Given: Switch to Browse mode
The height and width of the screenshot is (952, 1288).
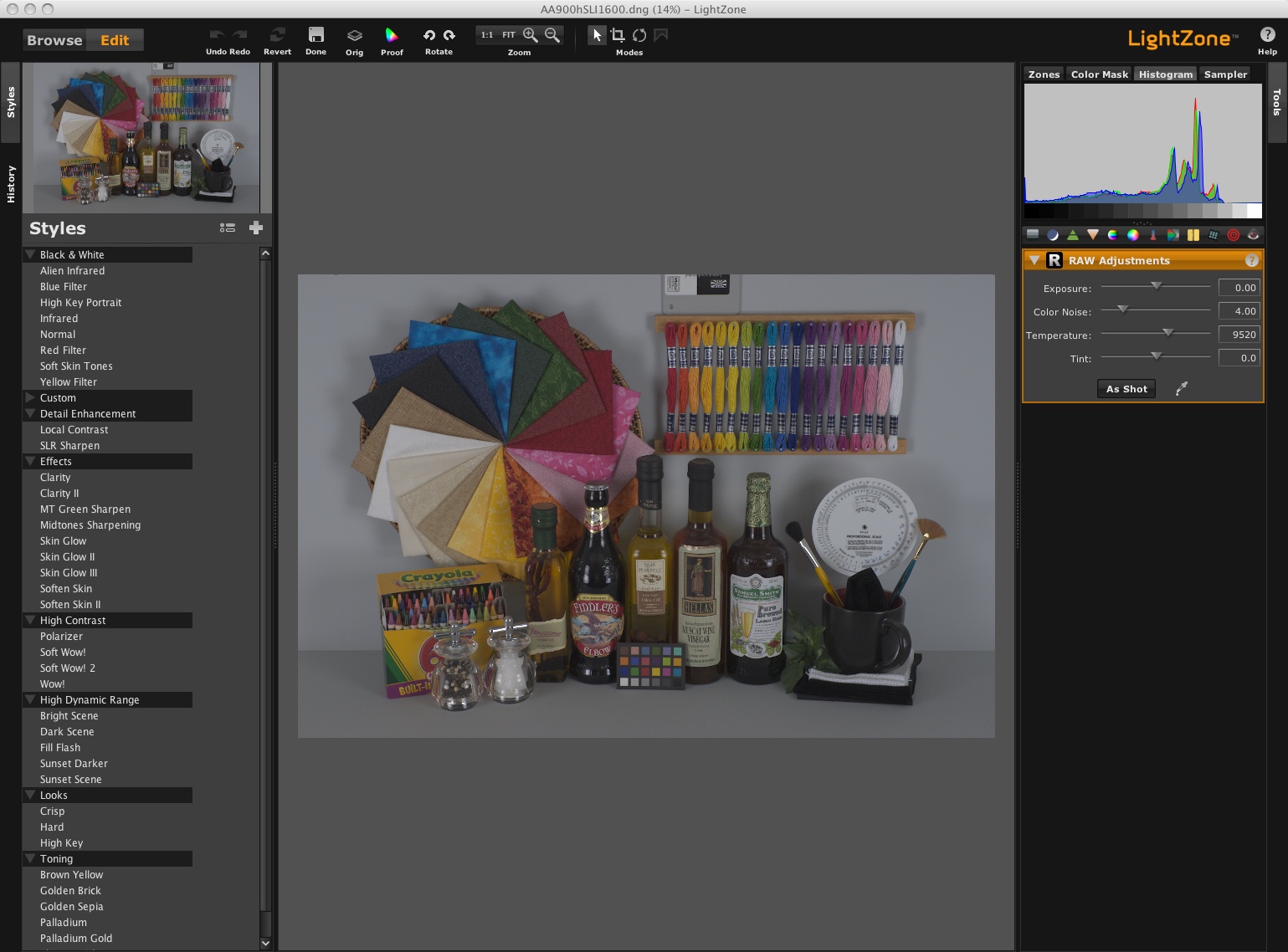Looking at the screenshot, I should pyautogui.click(x=54, y=40).
